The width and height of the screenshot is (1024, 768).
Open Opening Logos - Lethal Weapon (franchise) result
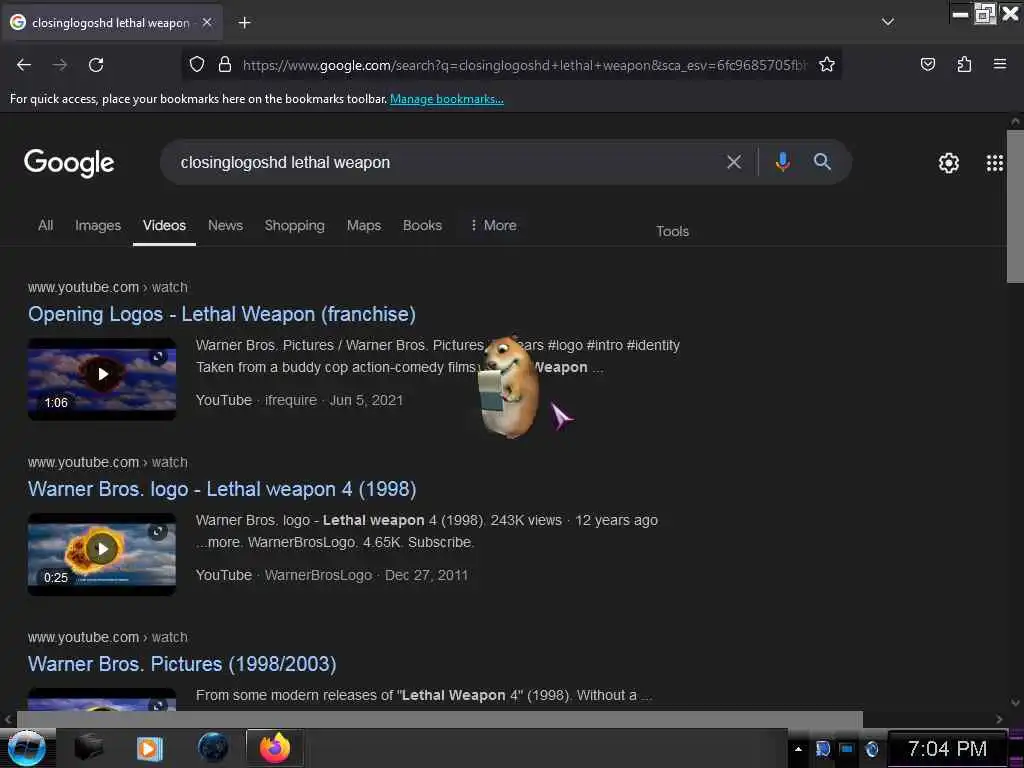(x=222, y=314)
